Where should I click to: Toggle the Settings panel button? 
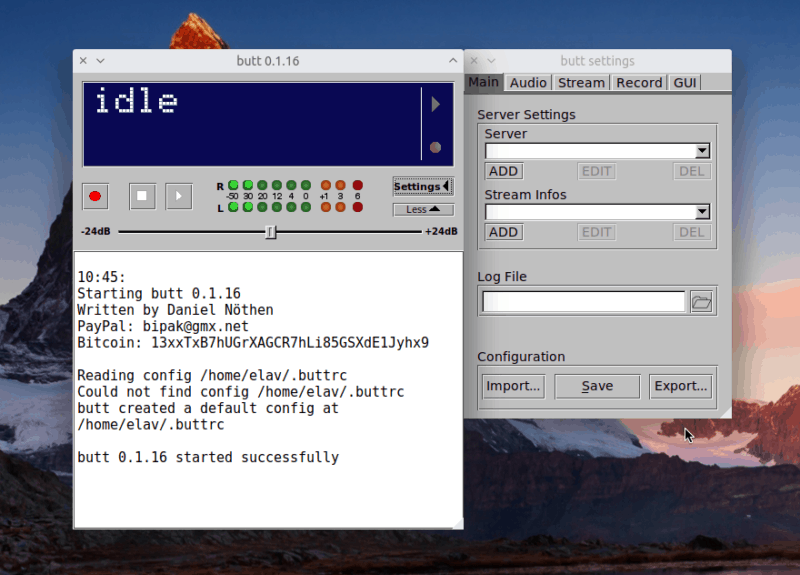pyautogui.click(x=422, y=186)
